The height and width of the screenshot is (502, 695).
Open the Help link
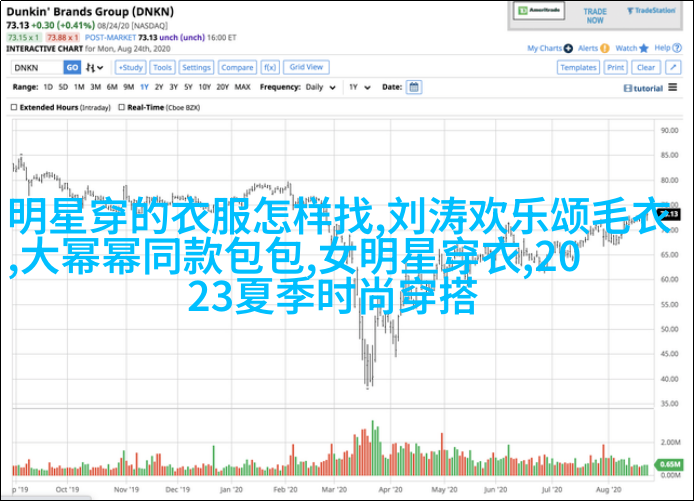(662, 48)
